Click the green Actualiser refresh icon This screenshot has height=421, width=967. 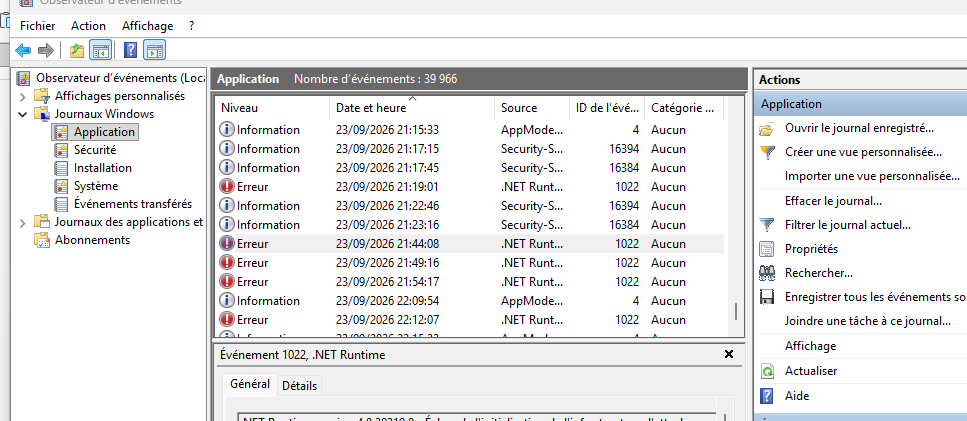click(x=767, y=371)
